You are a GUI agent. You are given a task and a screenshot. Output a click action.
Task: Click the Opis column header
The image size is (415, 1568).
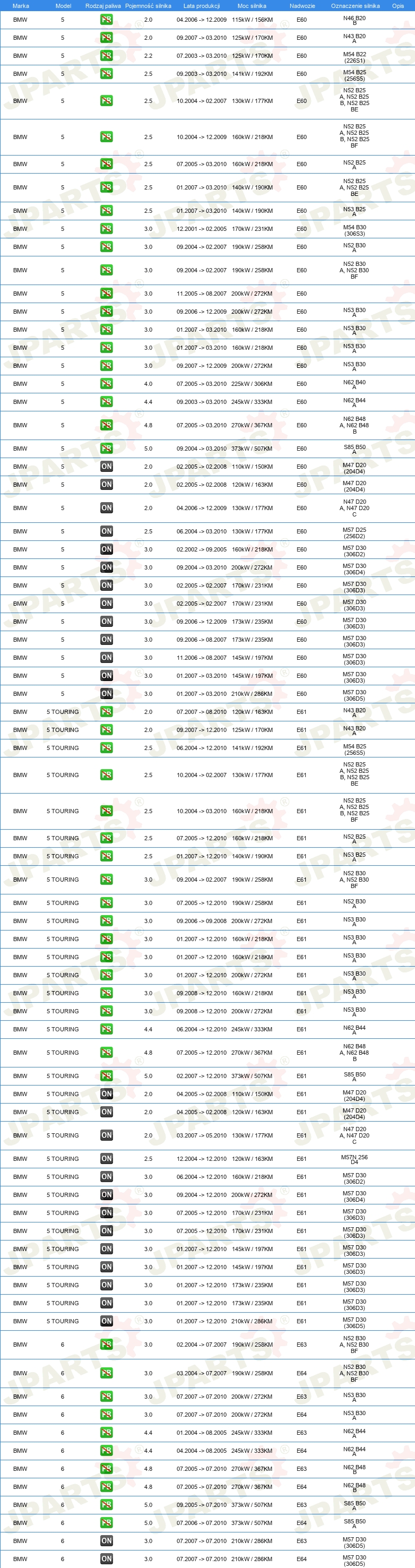398,6
